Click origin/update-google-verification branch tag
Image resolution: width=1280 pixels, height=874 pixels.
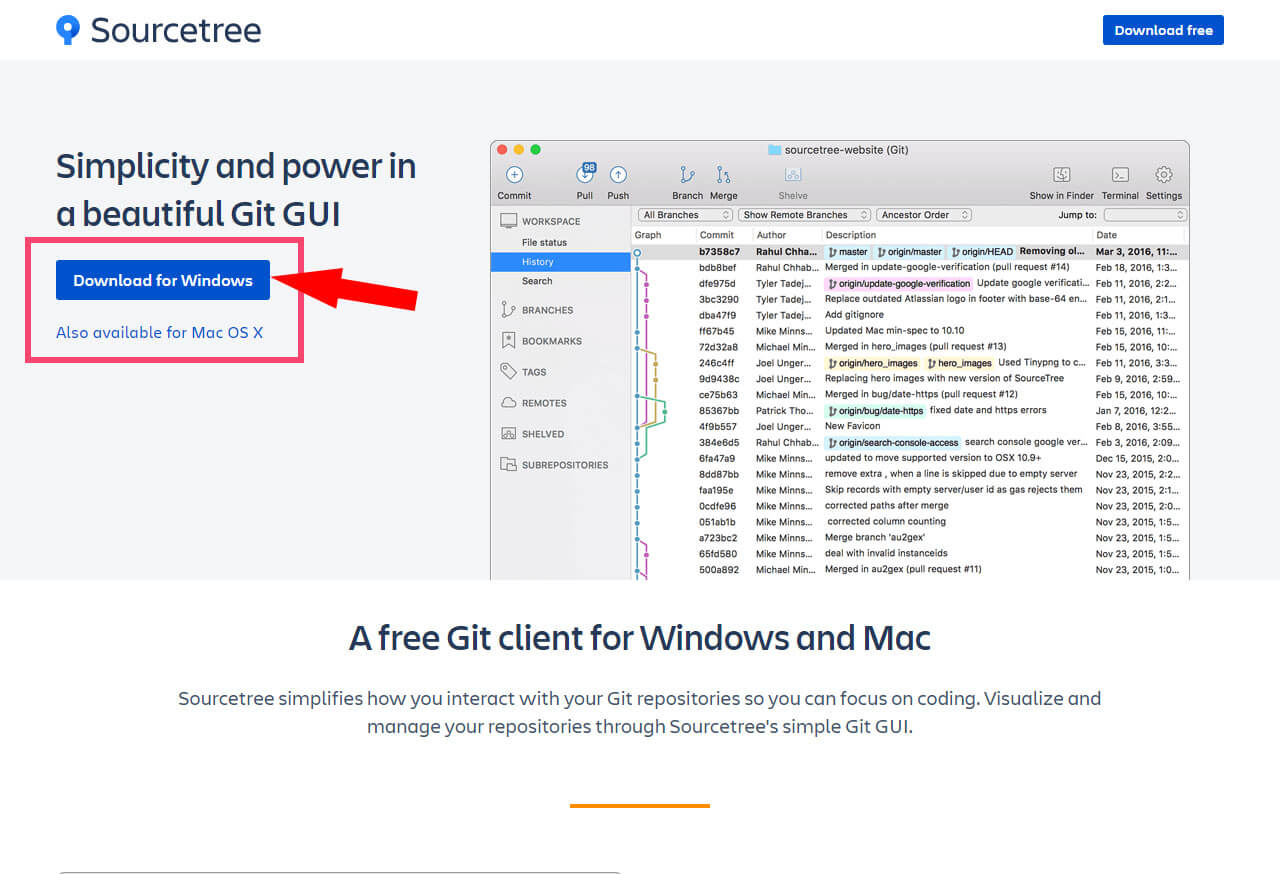(899, 284)
